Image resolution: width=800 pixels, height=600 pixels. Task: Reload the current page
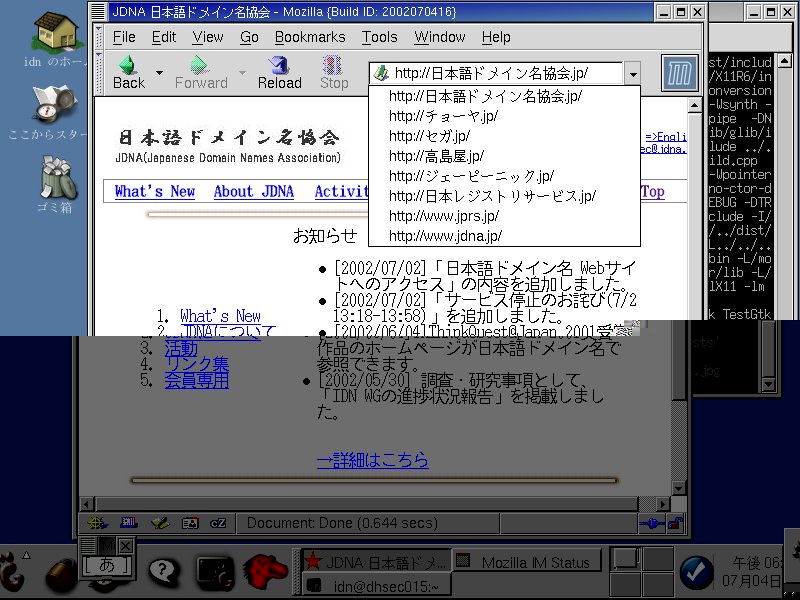click(x=279, y=72)
